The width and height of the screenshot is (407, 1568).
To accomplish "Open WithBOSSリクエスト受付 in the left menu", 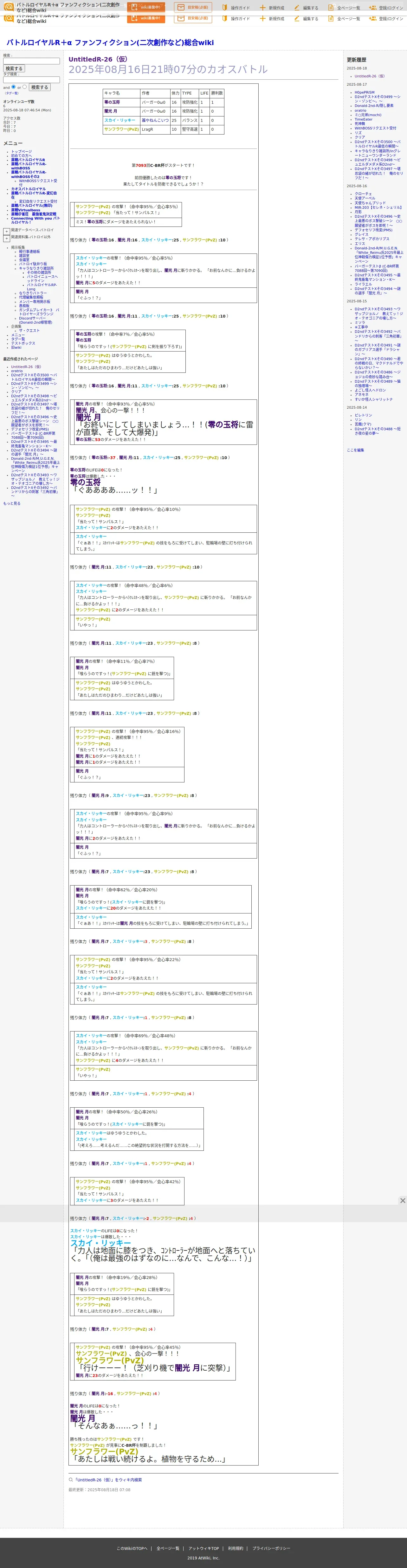I will point(38,183).
